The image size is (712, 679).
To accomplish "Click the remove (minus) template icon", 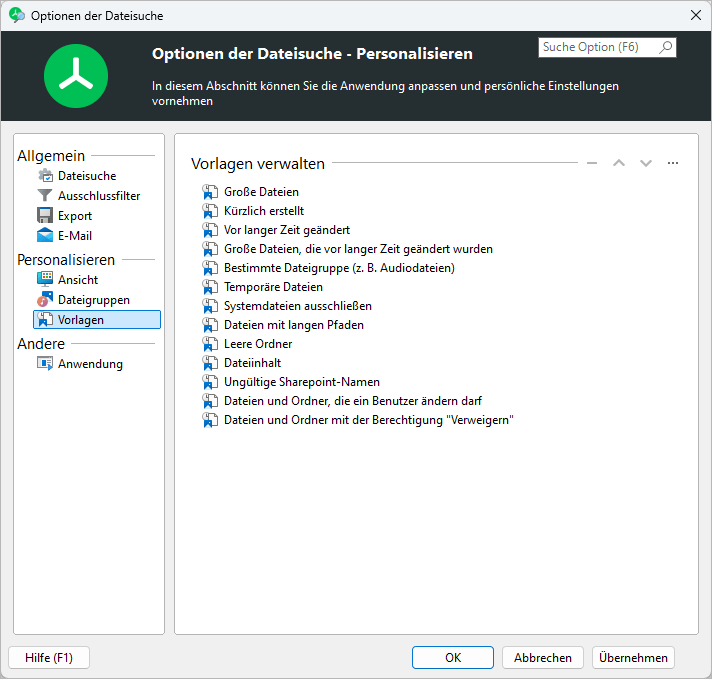I will 592,163.
